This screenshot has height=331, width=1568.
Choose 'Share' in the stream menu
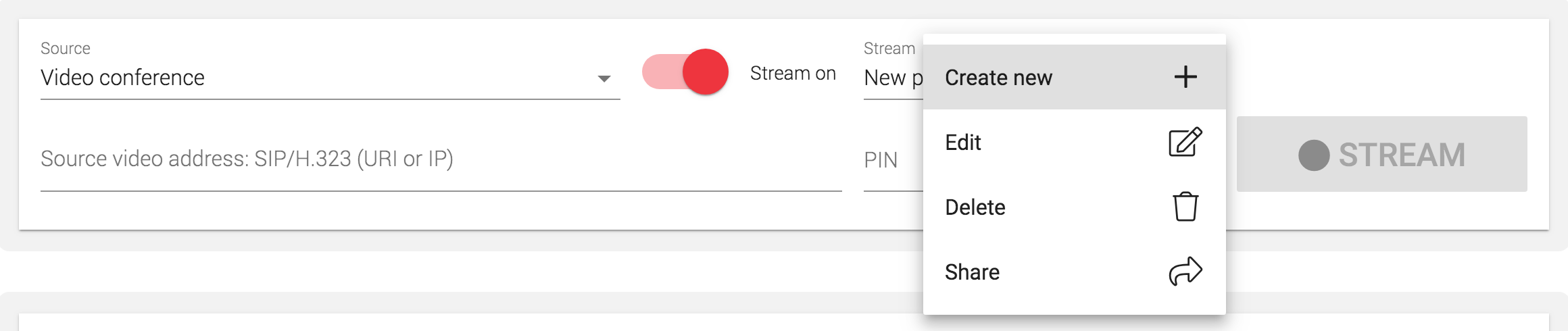point(972,272)
